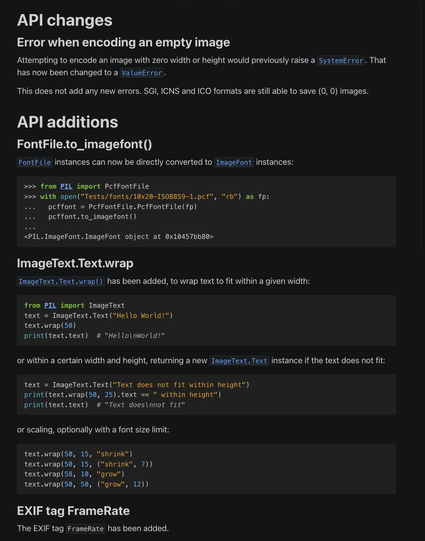Click 'Error when encoding an empty image' heading

[123, 42]
